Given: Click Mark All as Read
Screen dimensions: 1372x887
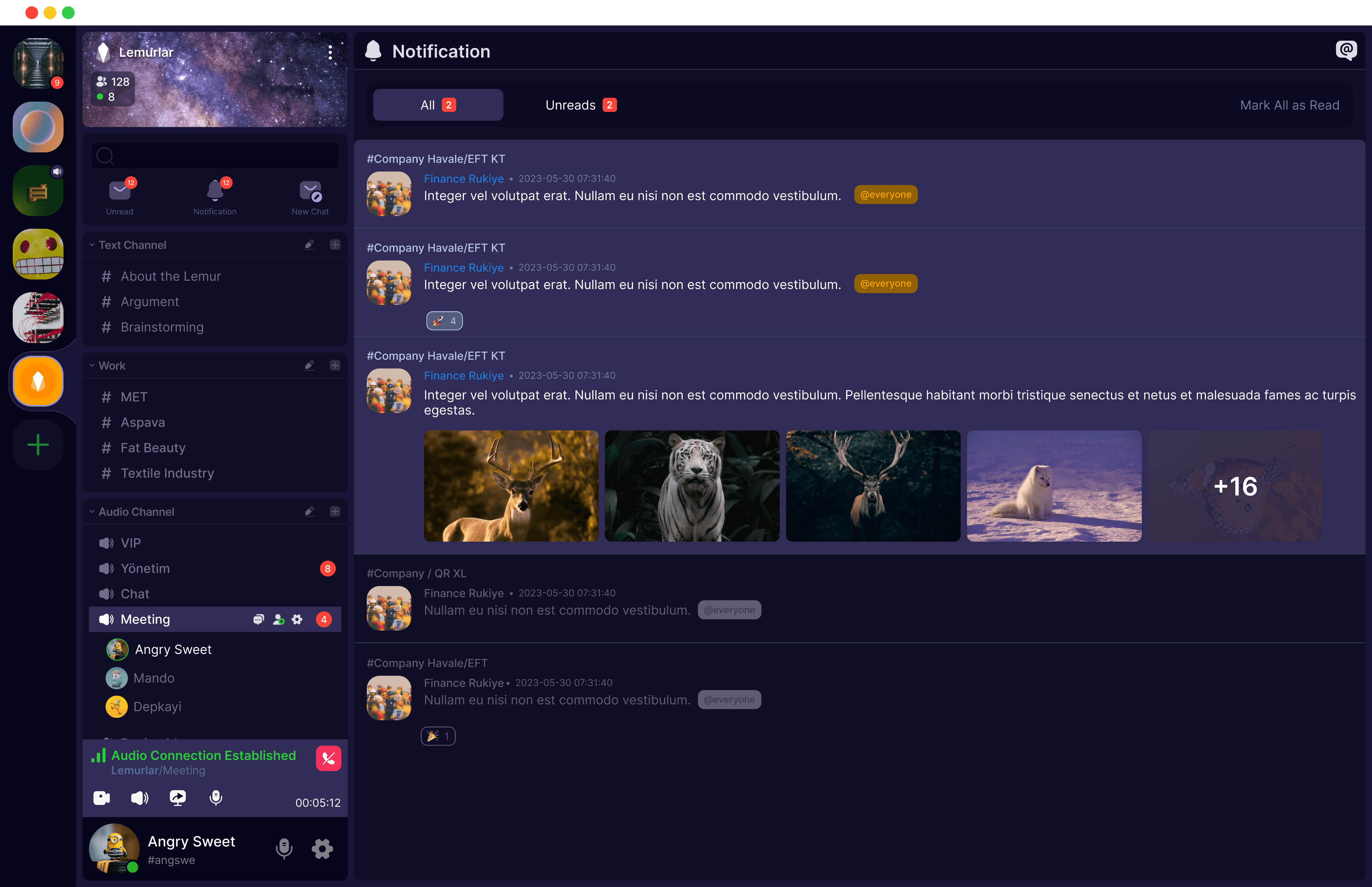Looking at the screenshot, I should [1289, 105].
